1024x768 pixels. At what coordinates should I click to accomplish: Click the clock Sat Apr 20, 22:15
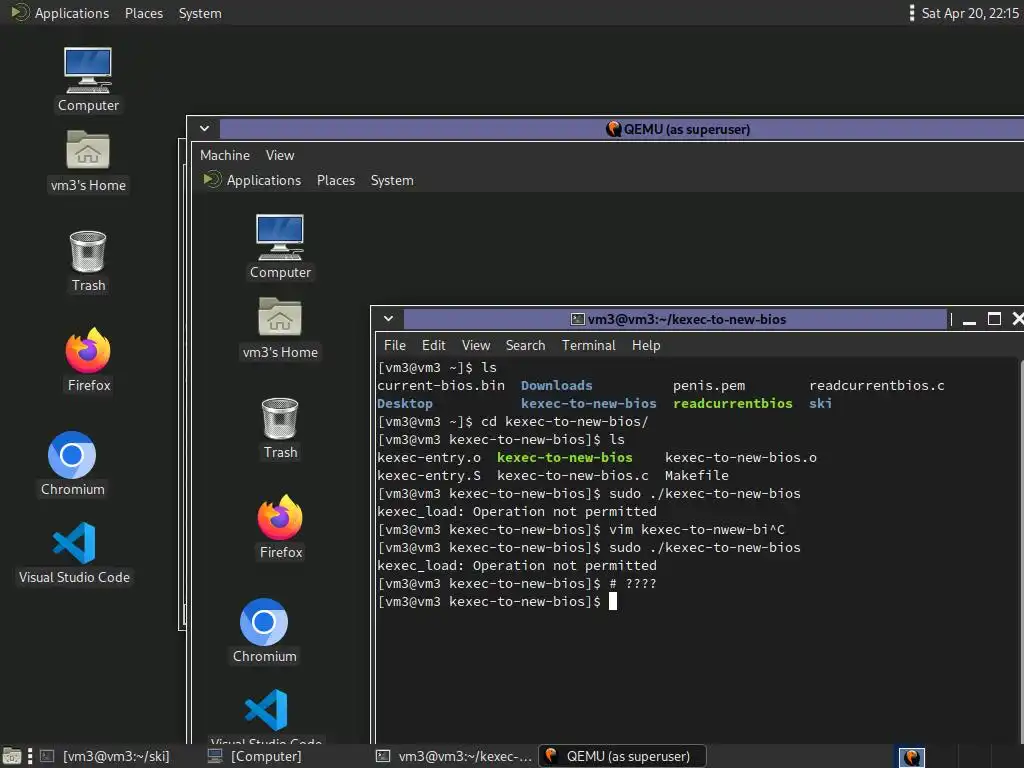click(970, 13)
